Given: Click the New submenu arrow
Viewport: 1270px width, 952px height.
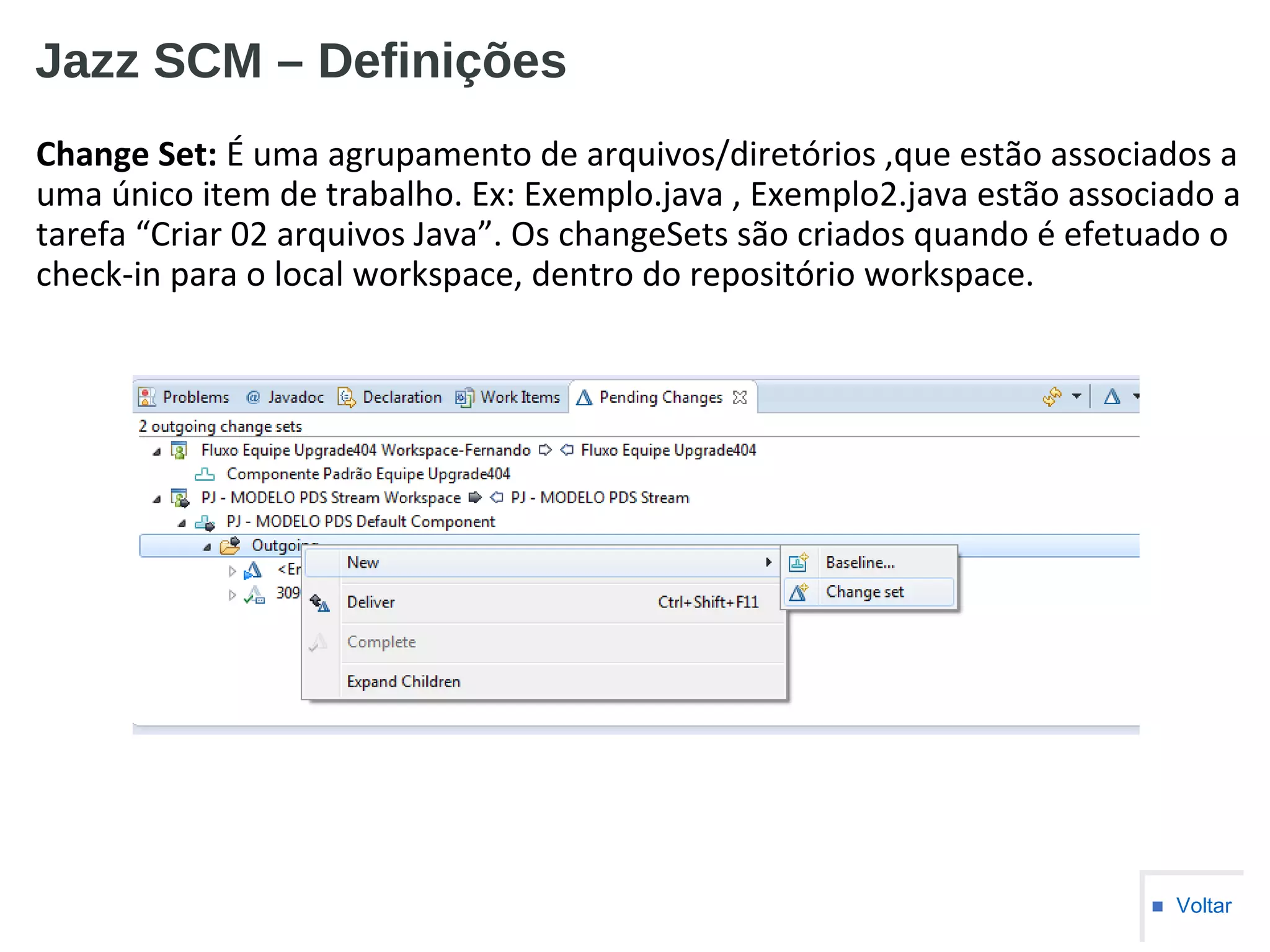Looking at the screenshot, I should pyautogui.click(x=768, y=562).
